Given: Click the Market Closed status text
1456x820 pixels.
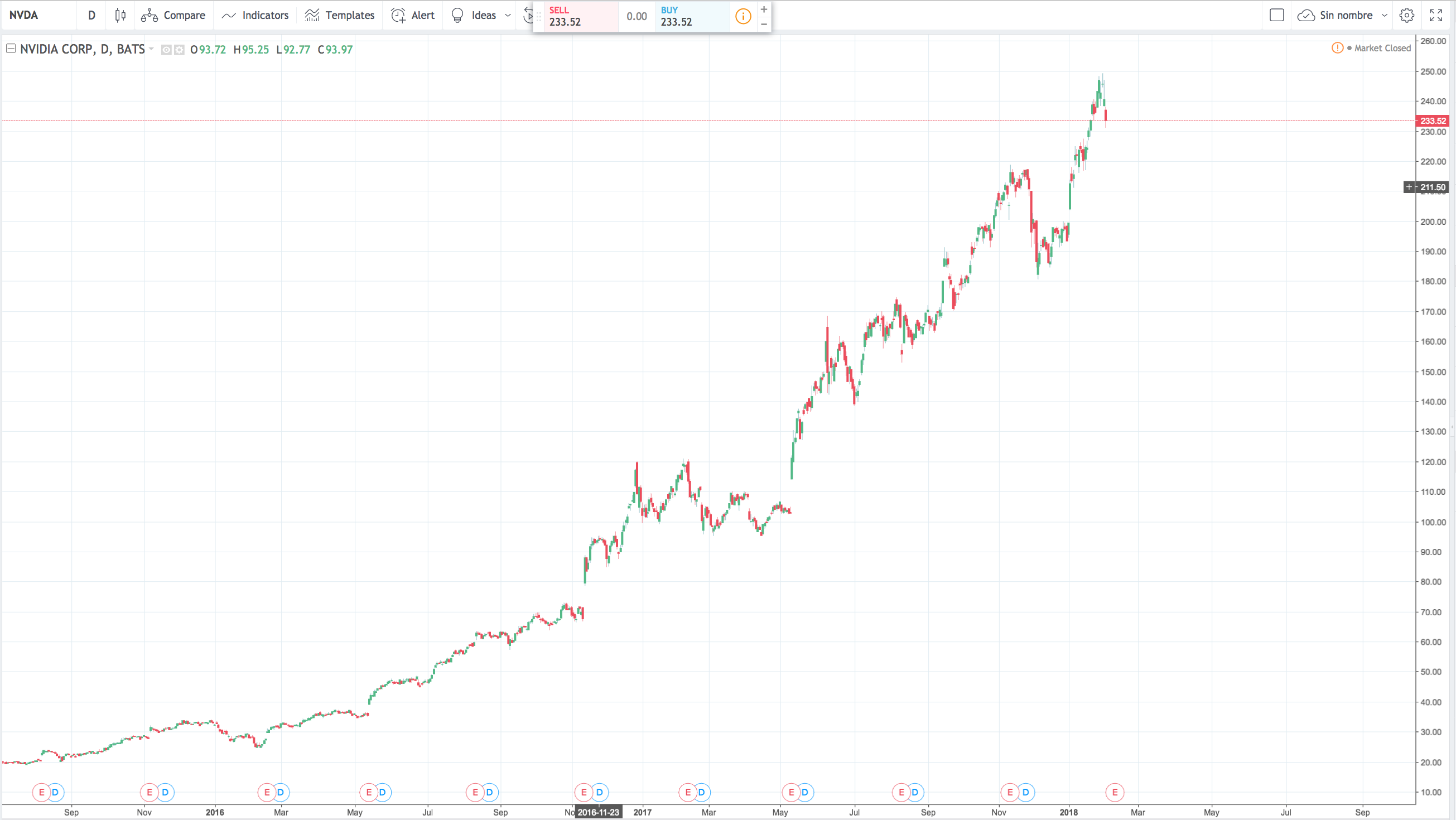Looking at the screenshot, I should click(x=1382, y=48).
